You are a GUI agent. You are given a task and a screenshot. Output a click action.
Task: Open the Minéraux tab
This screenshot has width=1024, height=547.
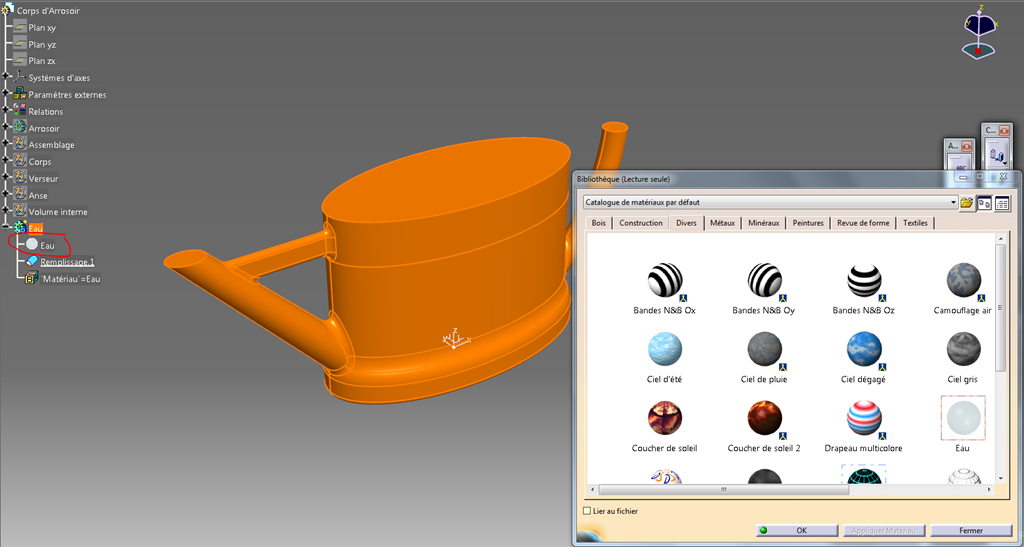[763, 223]
